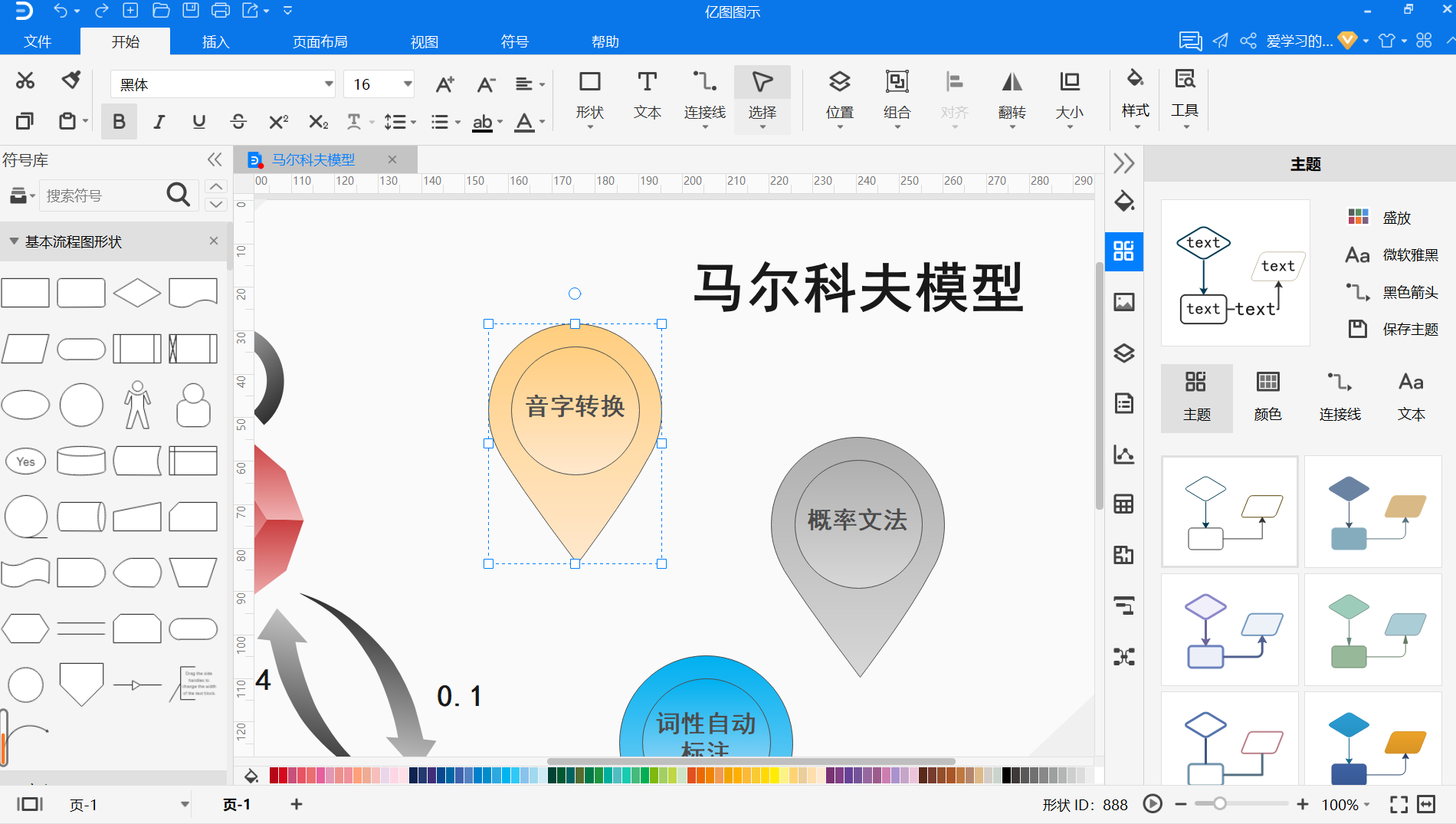Image resolution: width=1456 pixels, height=824 pixels.
Task: Switch to the 符号 symbol tab
Action: 515,41
